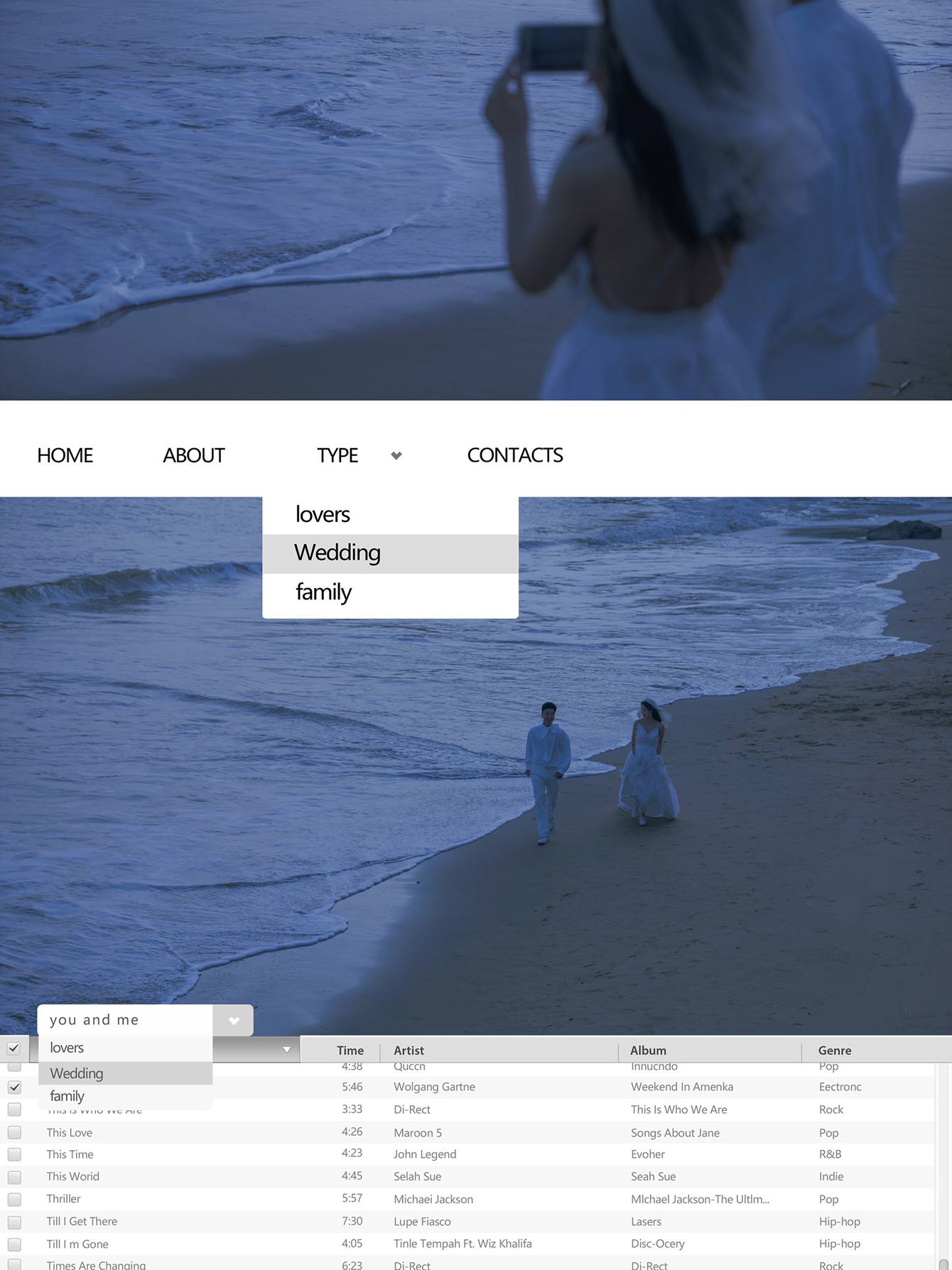Click album 'This Is Who We Are'
This screenshot has width=952, height=1270.
point(679,1109)
